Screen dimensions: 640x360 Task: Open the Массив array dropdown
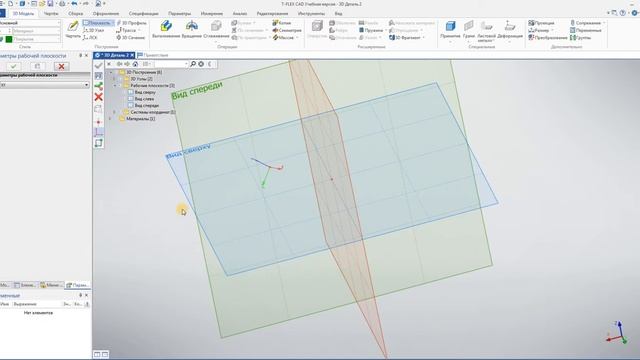(297, 38)
